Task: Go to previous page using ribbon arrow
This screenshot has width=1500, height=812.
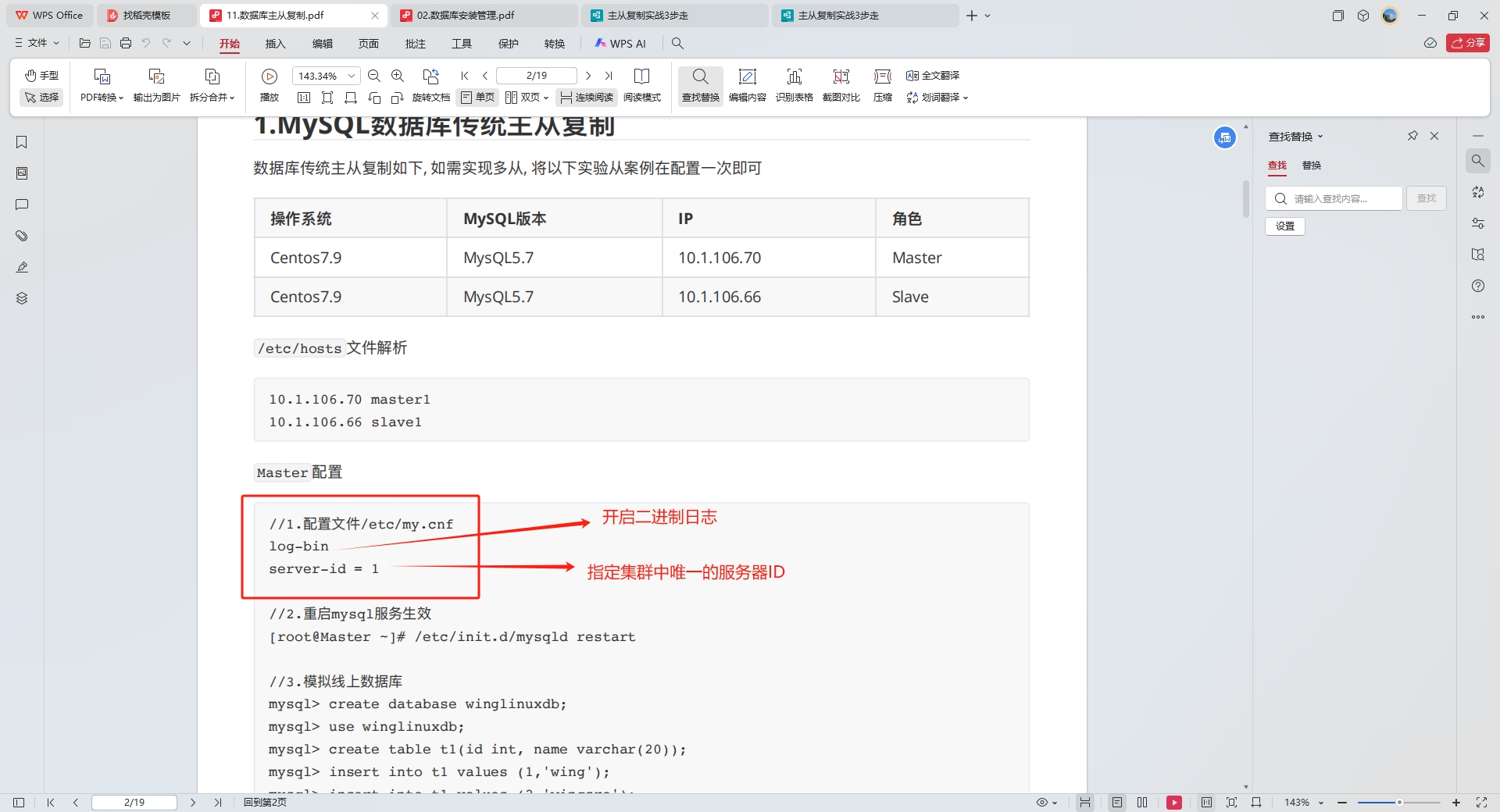Action: pyautogui.click(x=485, y=76)
